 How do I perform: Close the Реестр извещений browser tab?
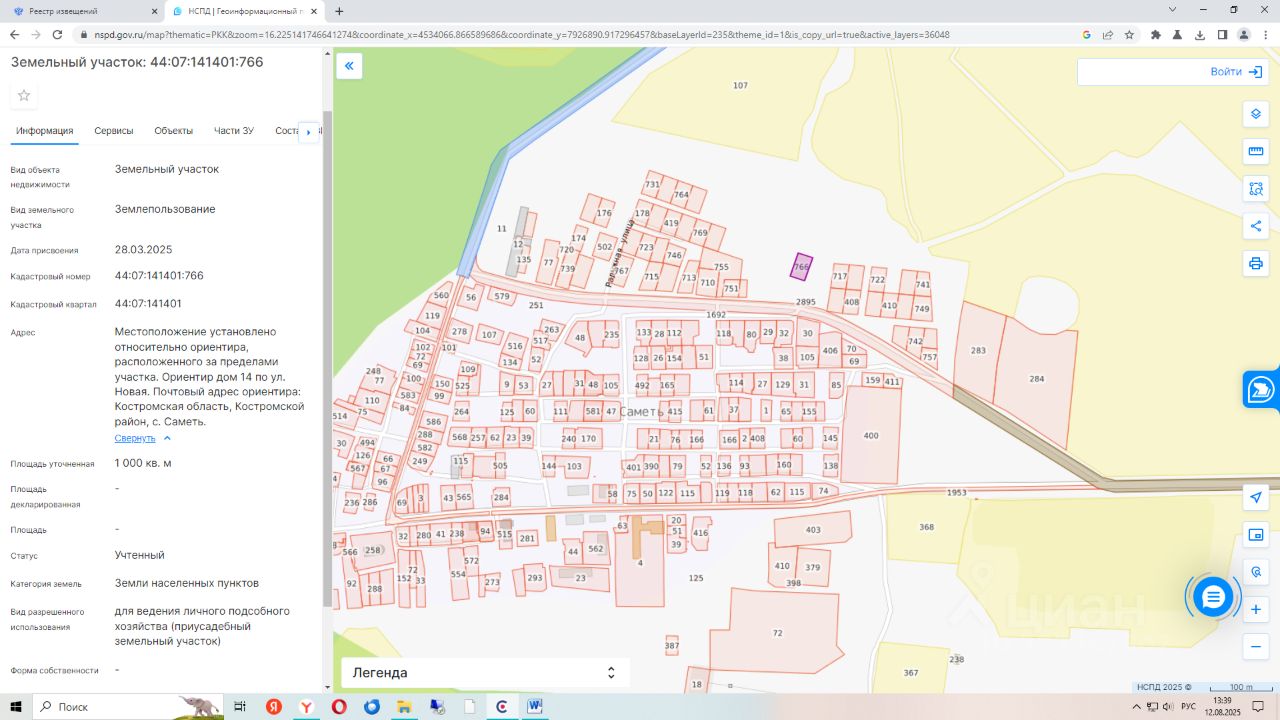point(153,11)
